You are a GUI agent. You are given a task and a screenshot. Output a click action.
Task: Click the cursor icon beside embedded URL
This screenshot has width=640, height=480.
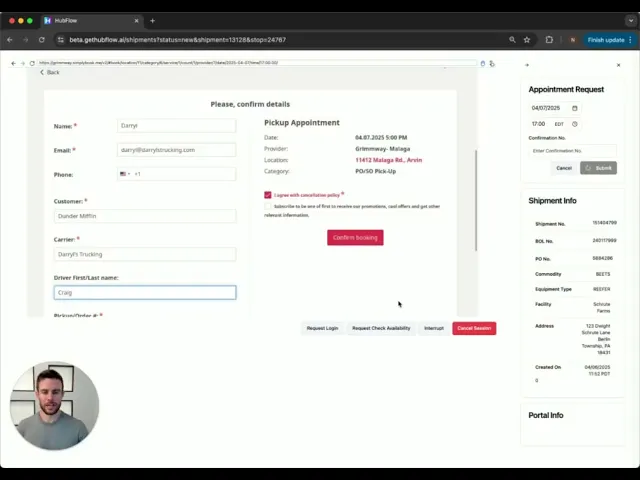point(492,64)
